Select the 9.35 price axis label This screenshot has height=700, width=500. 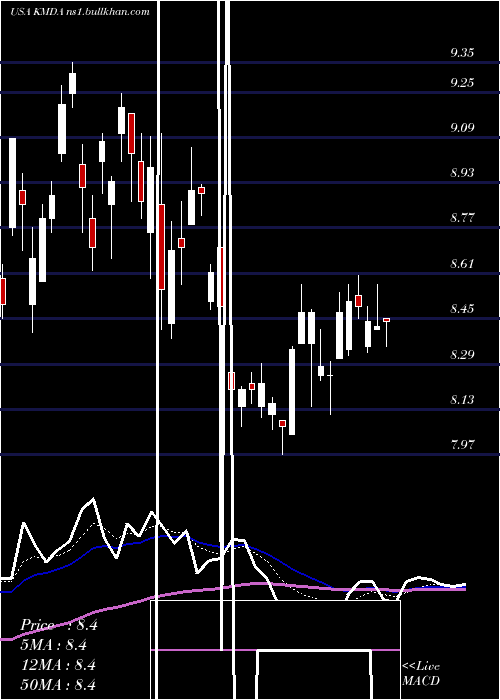tap(462, 53)
